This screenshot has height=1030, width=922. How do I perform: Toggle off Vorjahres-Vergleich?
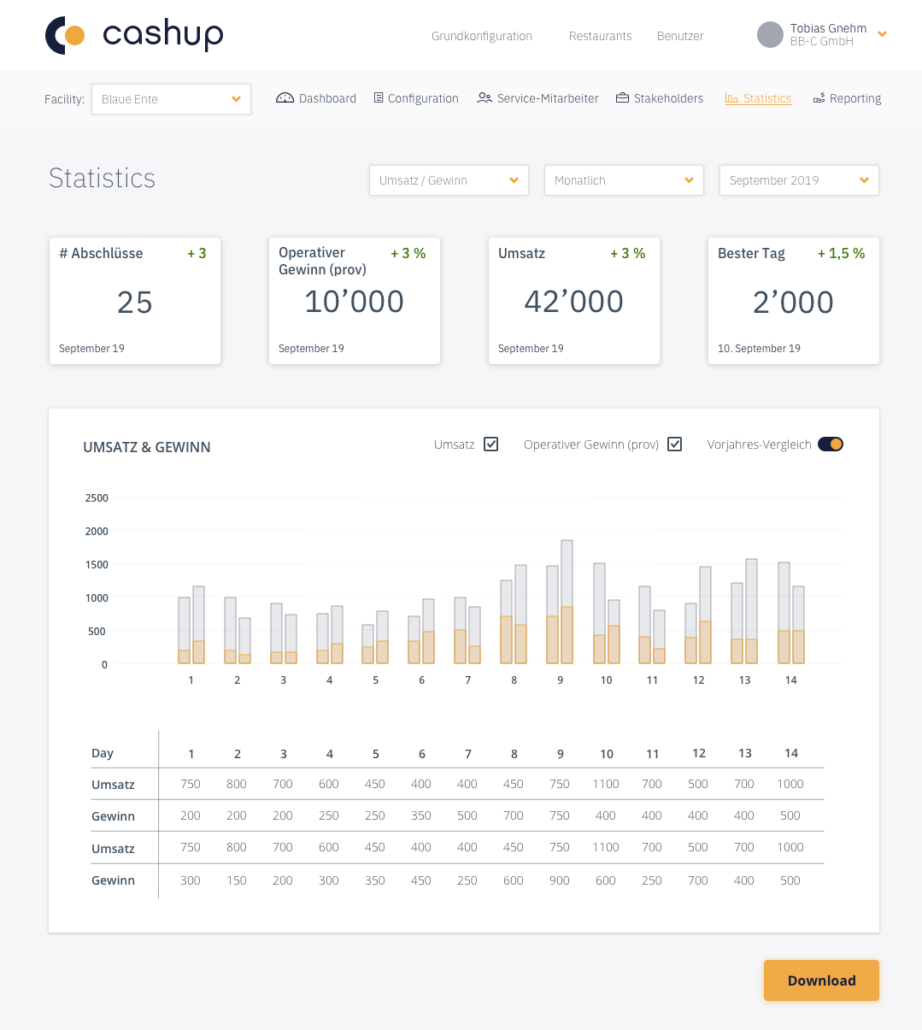pyautogui.click(x=831, y=443)
